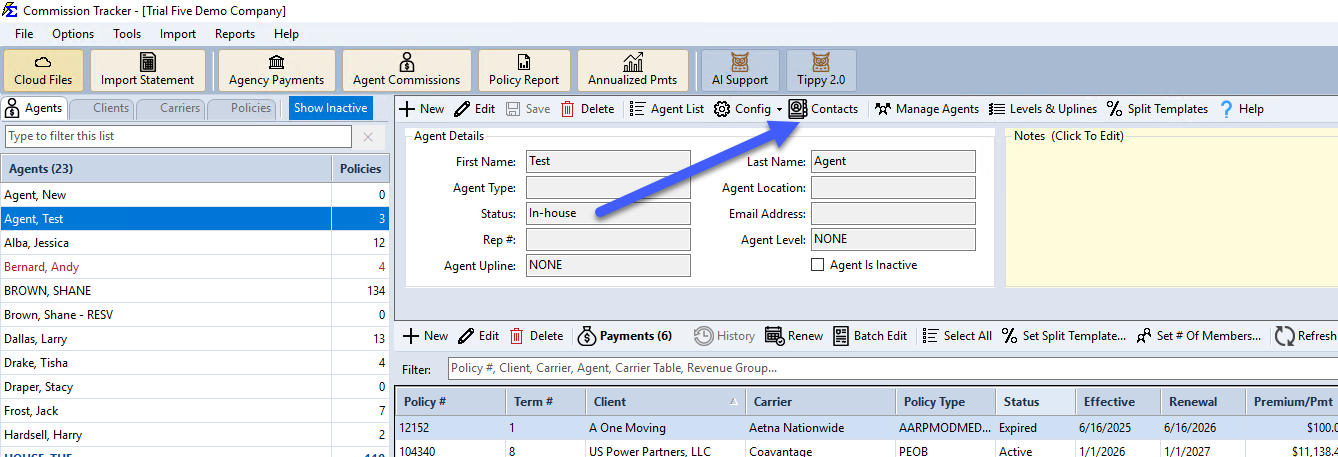This screenshot has height=457, width=1338.
Task: Switch to the Agents tab
Action: [35, 108]
